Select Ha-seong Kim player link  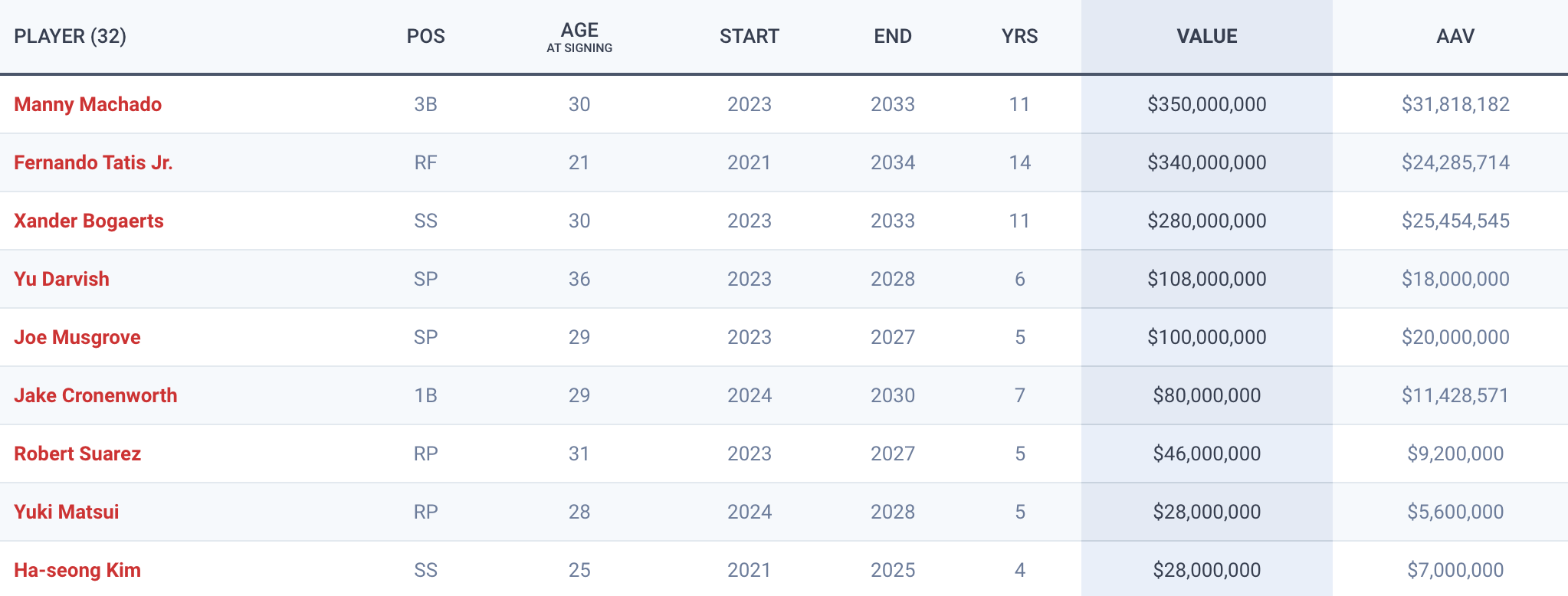(77, 570)
